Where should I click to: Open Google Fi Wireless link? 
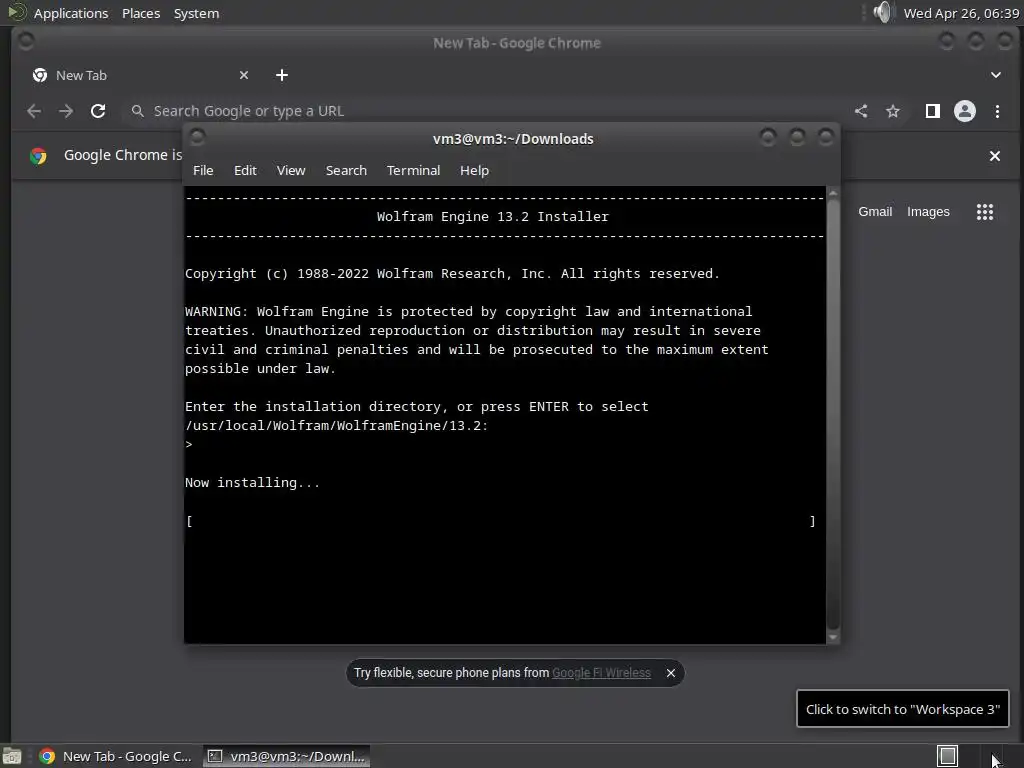(x=601, y=673)
